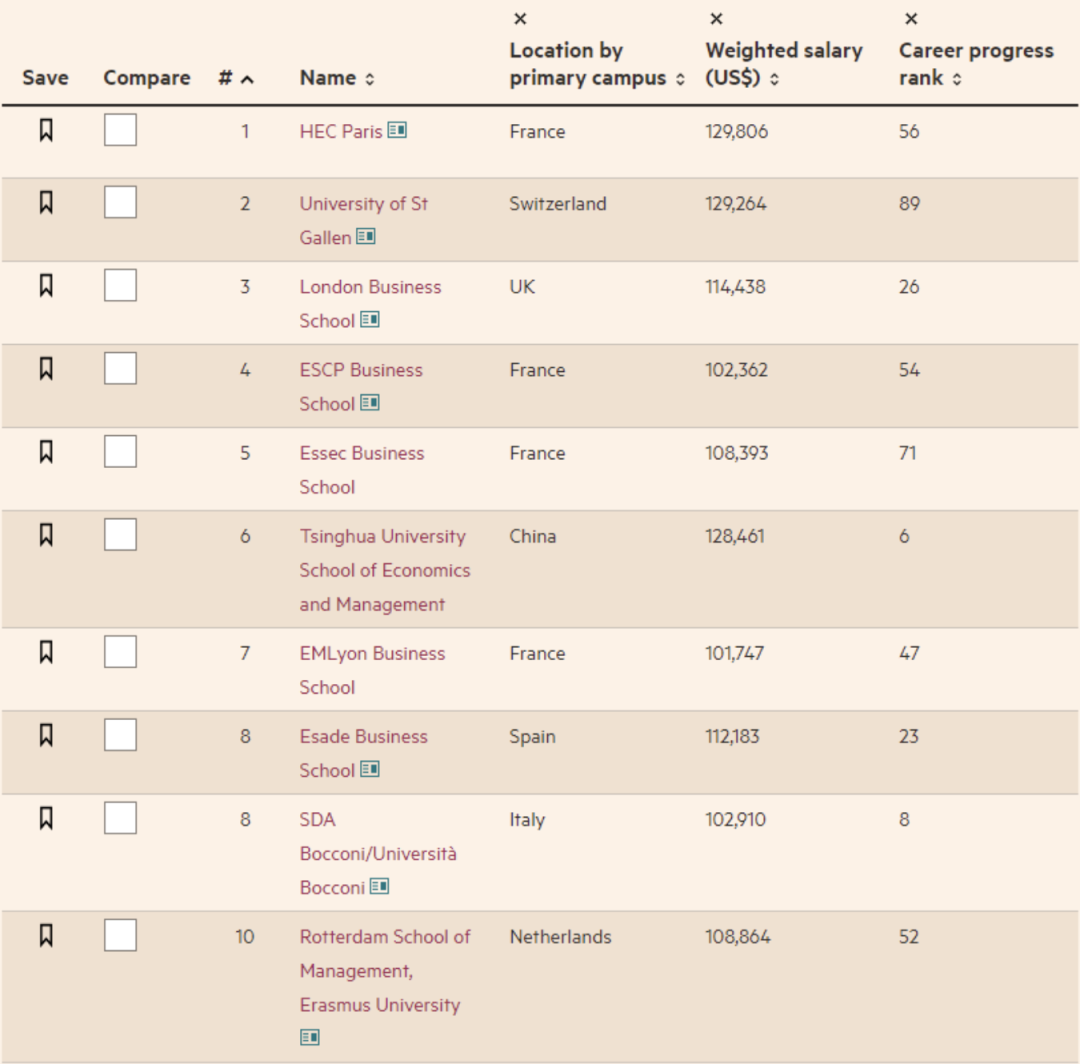Bookmark HEC Paris with the save icon
The image size is (1080, 1064).
coord(46,130)
